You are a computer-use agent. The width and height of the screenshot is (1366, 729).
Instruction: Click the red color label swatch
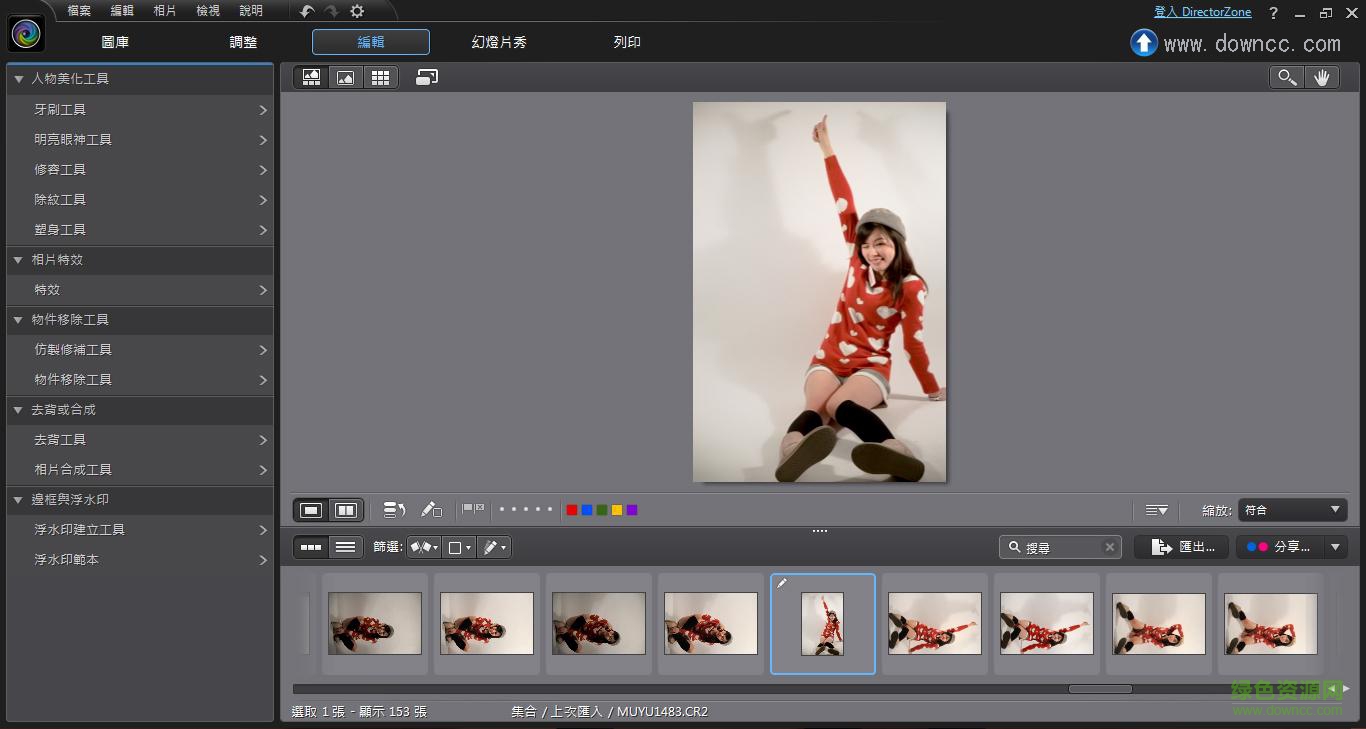(x=571, y=510)
